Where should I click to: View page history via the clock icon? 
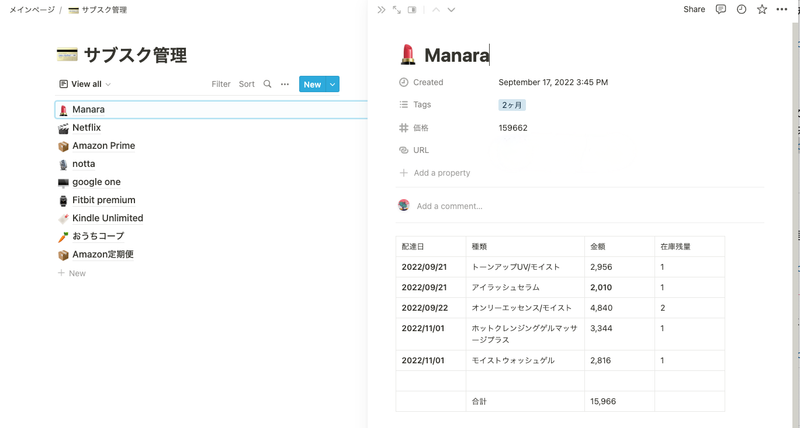[741, 9]
